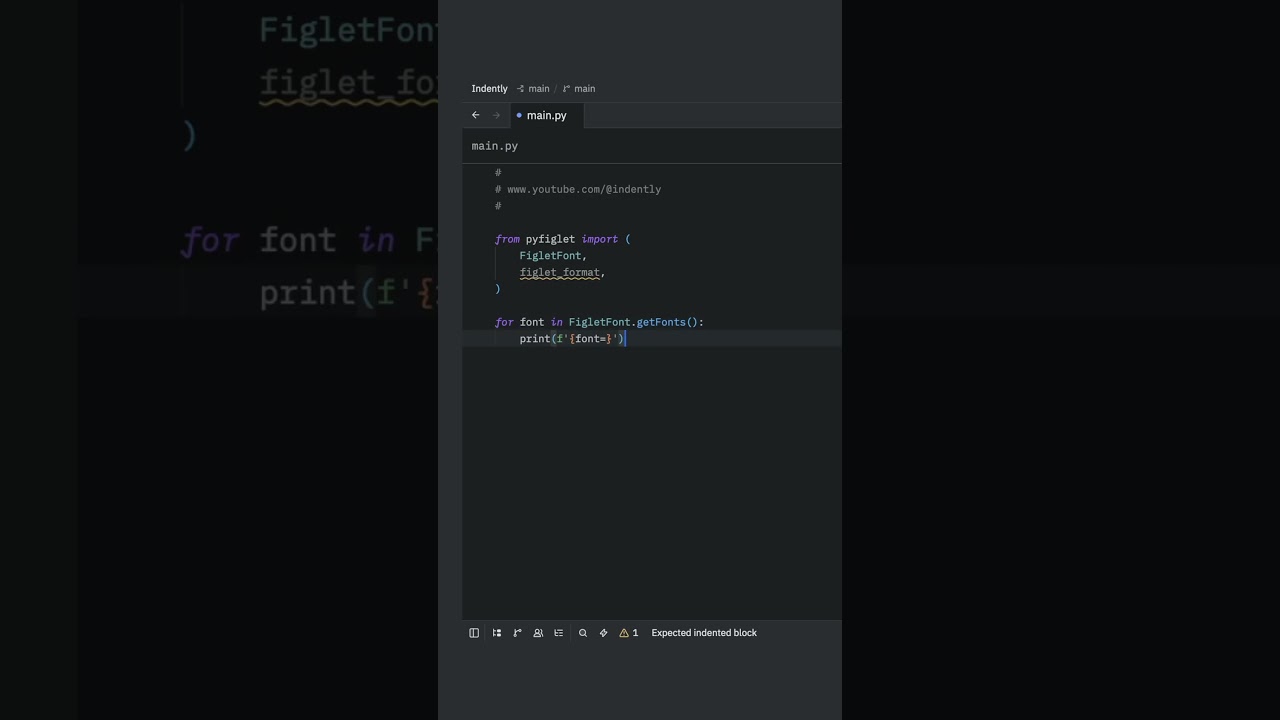Click the main.py breadcrumb path

click(x=495, y=146)
